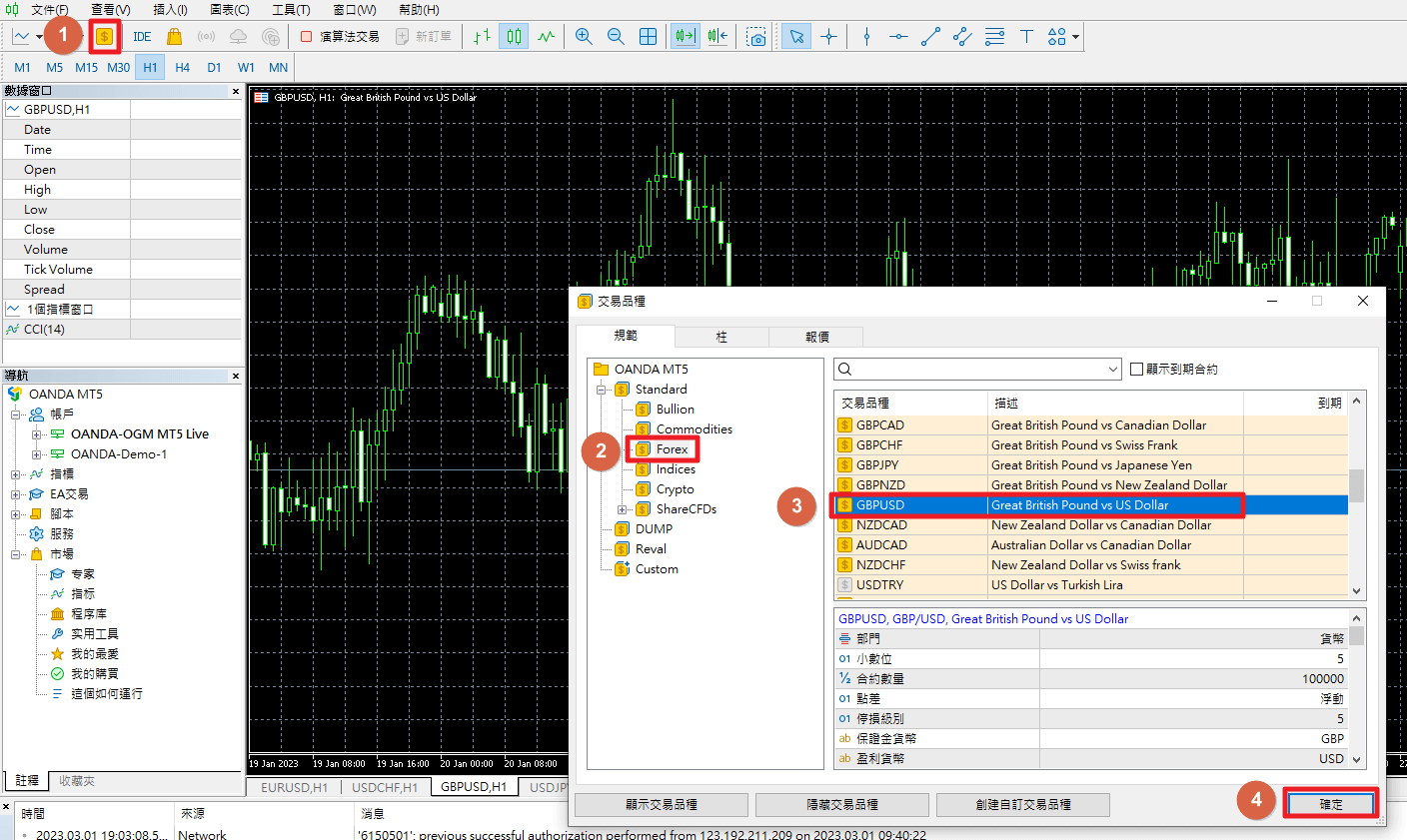This screenshot has width=1407, height=840.
Task: Open the chart type dropdown arrow
Action: [39, 37]
